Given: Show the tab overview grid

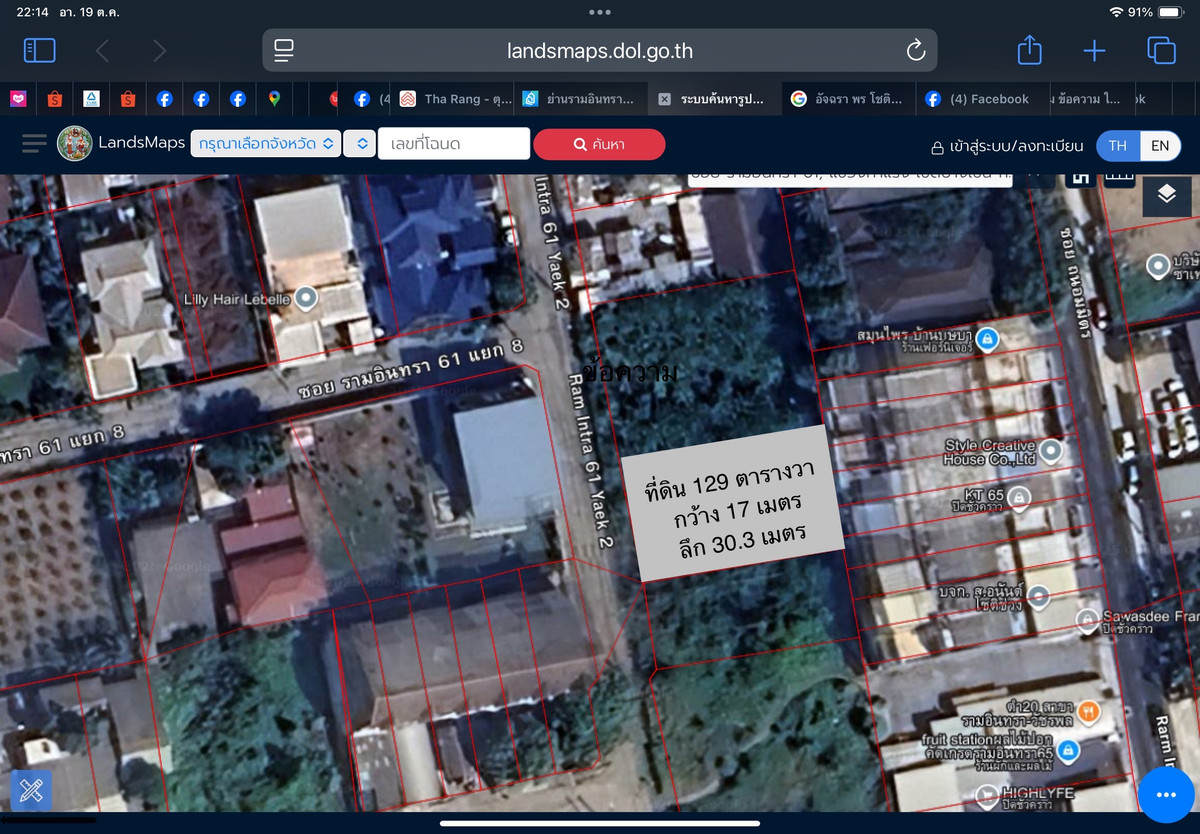Looking at the screenshot, I should (1161, 50).
